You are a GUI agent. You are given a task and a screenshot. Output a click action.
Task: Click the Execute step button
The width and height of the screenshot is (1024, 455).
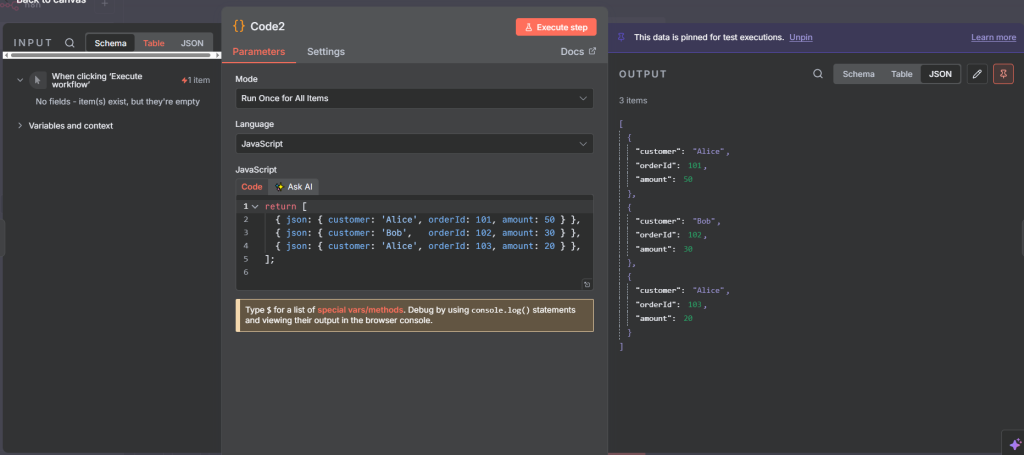(556, 27)
